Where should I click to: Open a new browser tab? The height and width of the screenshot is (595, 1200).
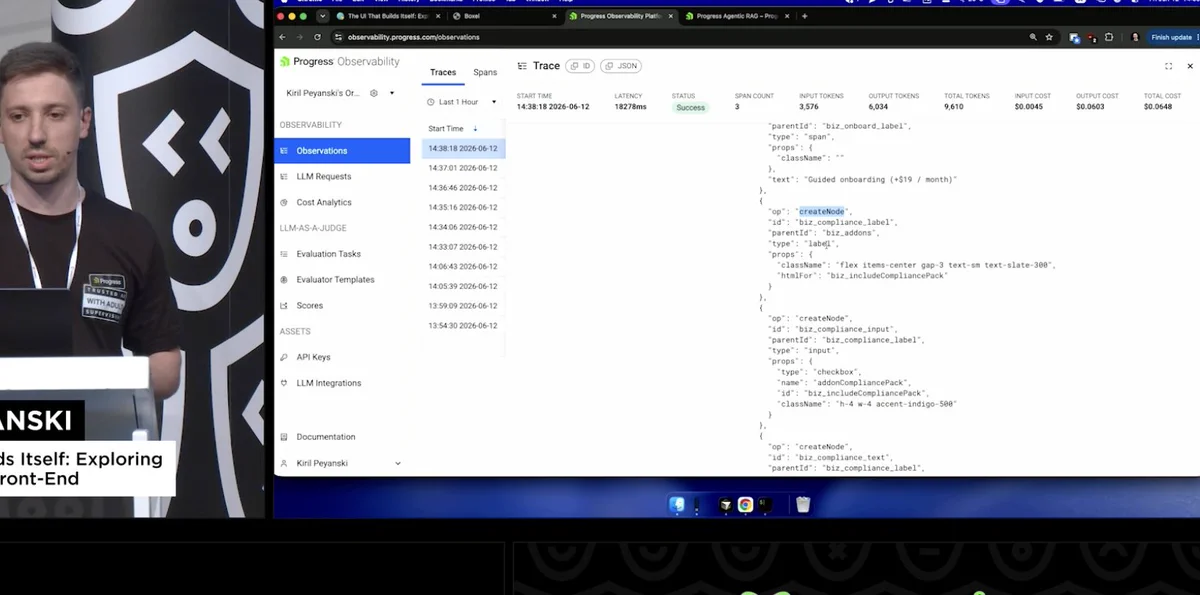point(805,16)
